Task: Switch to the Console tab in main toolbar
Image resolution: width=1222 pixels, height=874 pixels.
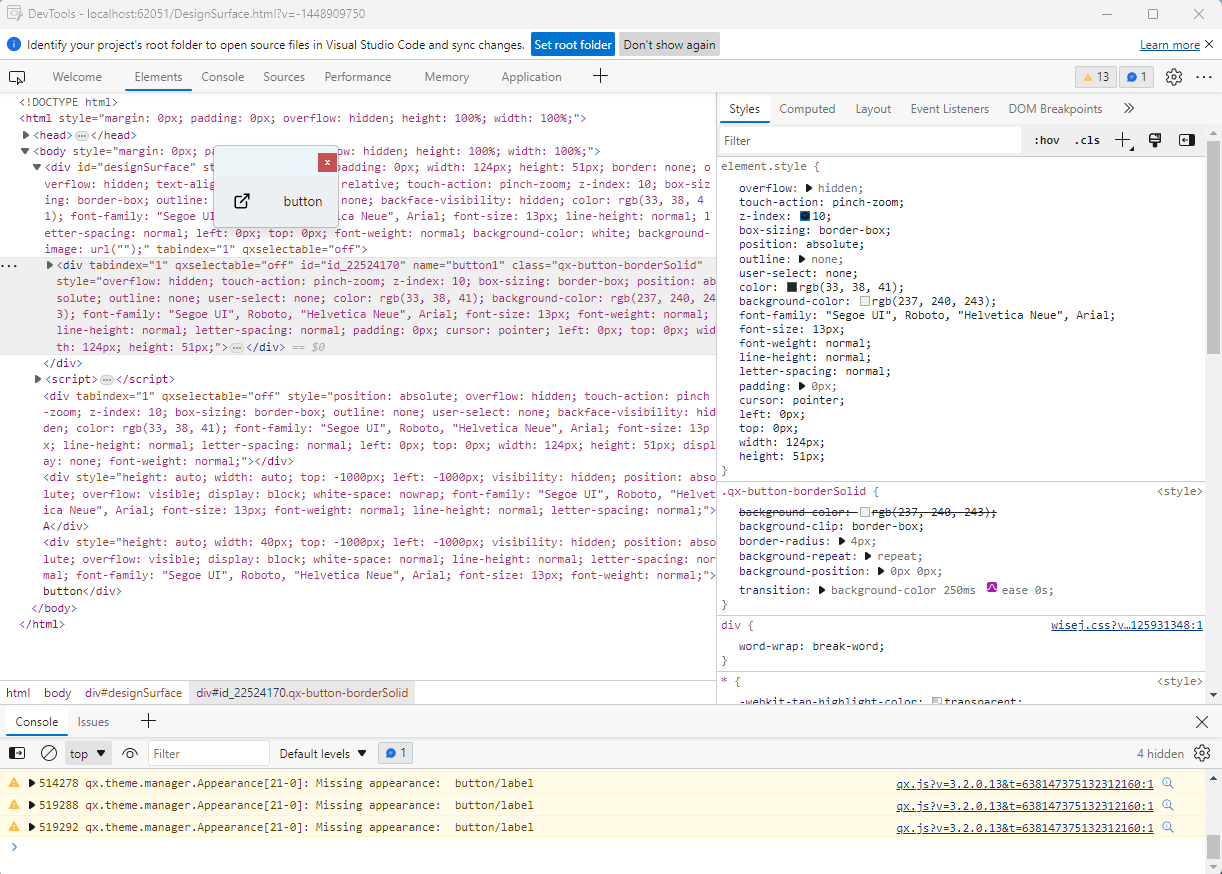Action: [223, 77]
